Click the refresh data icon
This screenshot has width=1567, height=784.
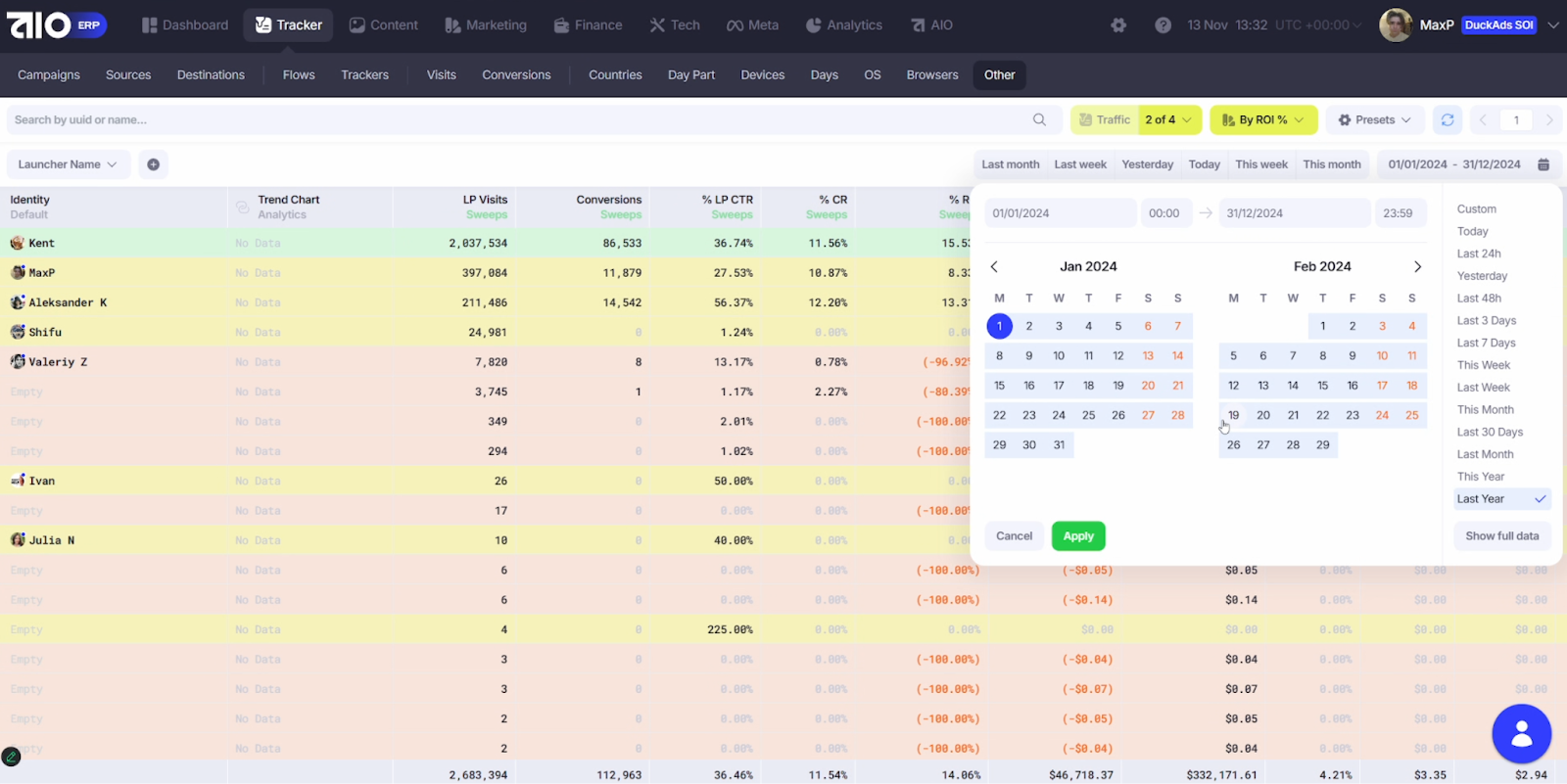(x=1448, y=119)
